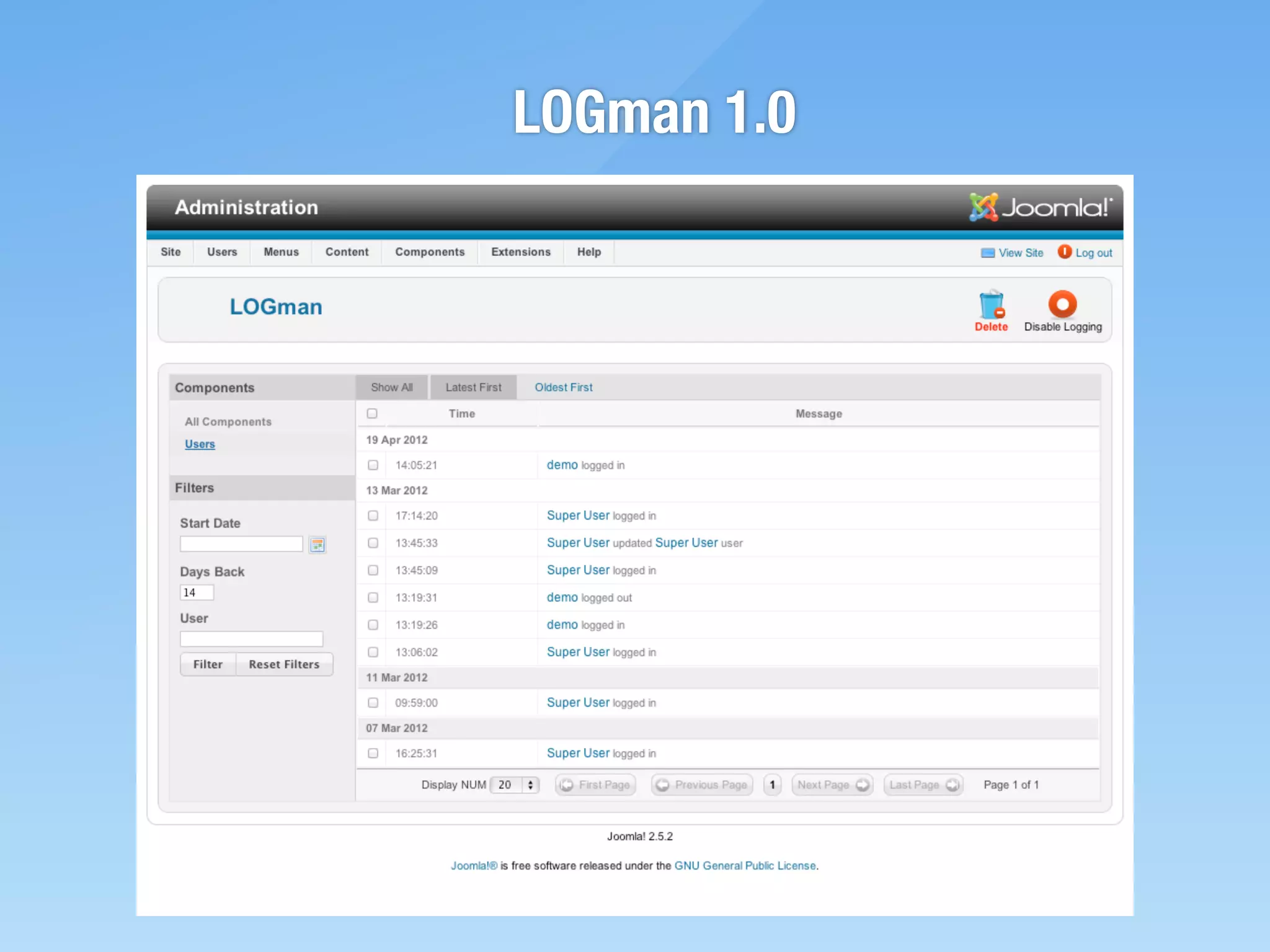
Task: Click the Previous Page button
Action: coord(702,785)
